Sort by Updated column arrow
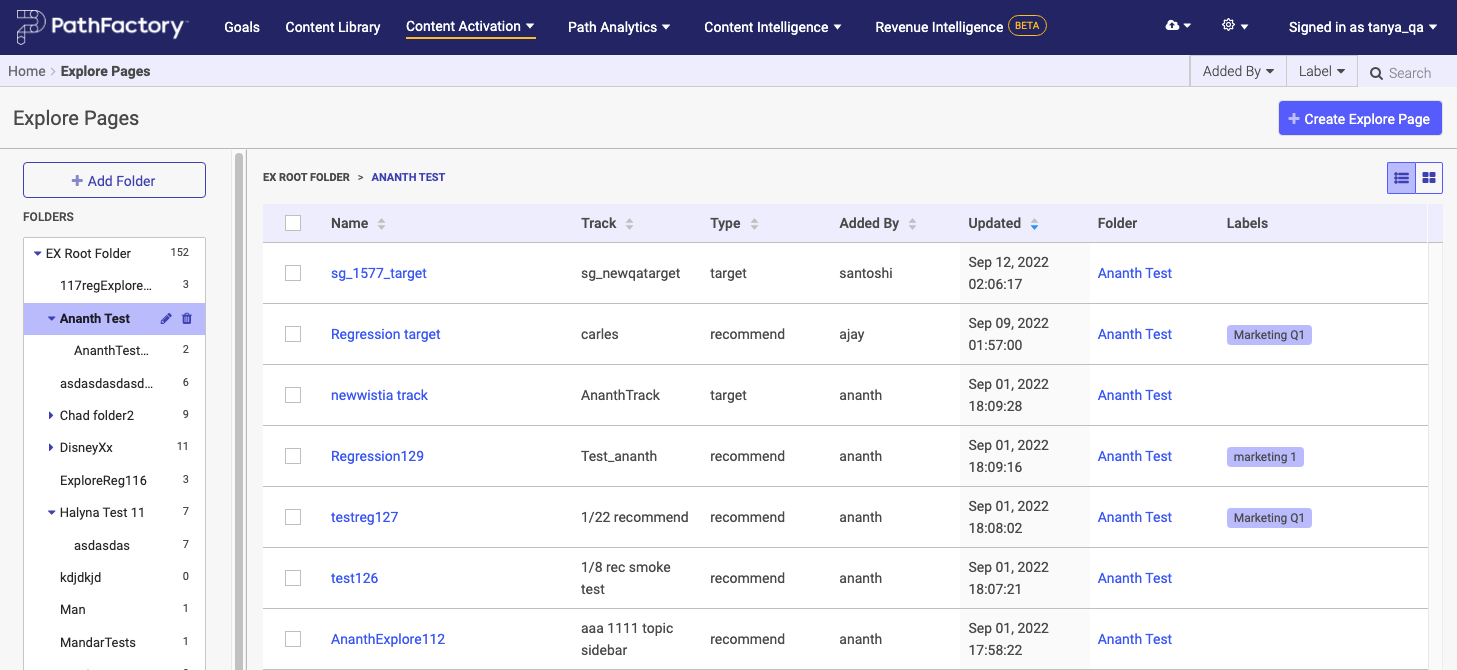The height and width of the screenshot is (670, 1457). click(1034, 224)
